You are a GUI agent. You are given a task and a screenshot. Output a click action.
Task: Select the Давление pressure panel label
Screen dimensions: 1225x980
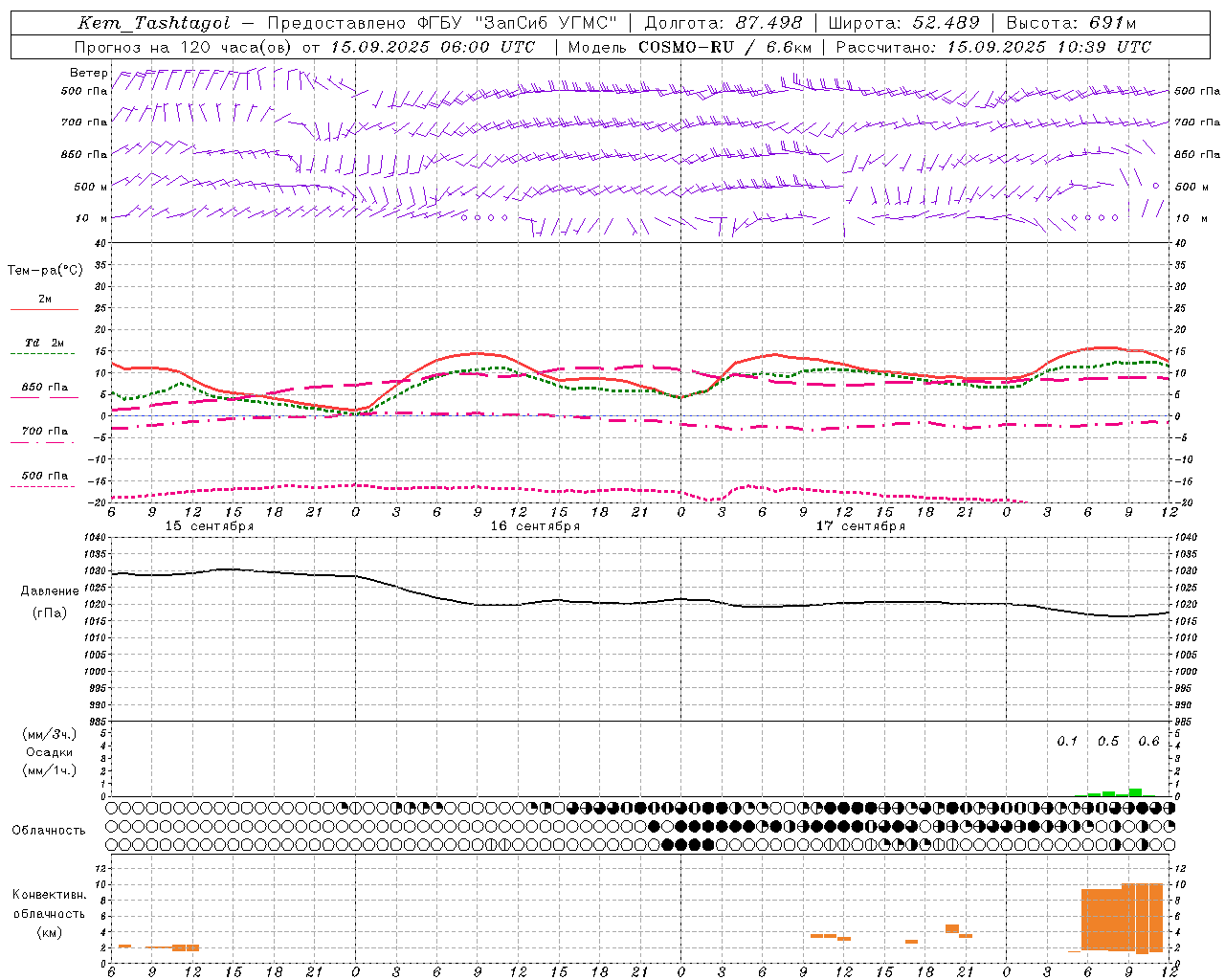pyautogui.click(x=50, y=591)
